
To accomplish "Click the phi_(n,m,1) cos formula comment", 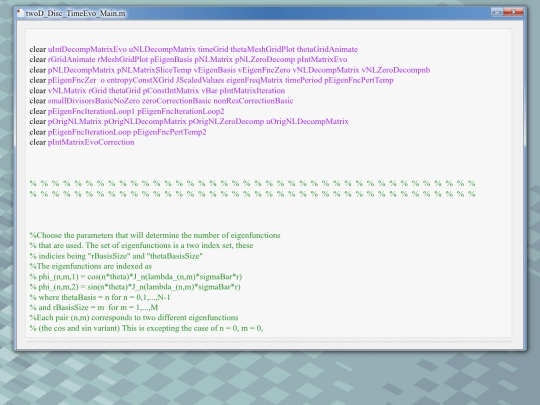I will pos(136,277).
